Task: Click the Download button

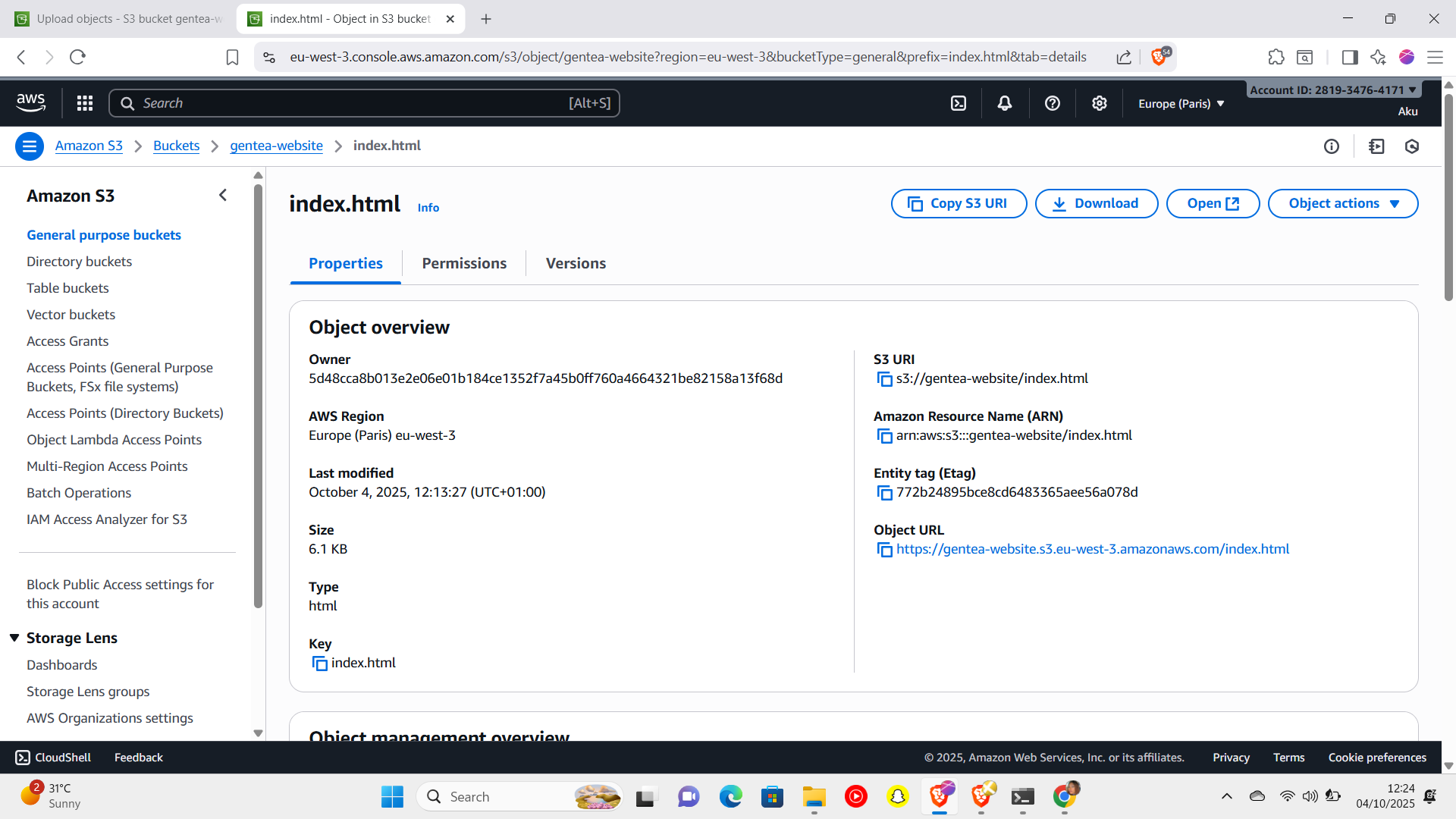Action: click(1097, 203)
